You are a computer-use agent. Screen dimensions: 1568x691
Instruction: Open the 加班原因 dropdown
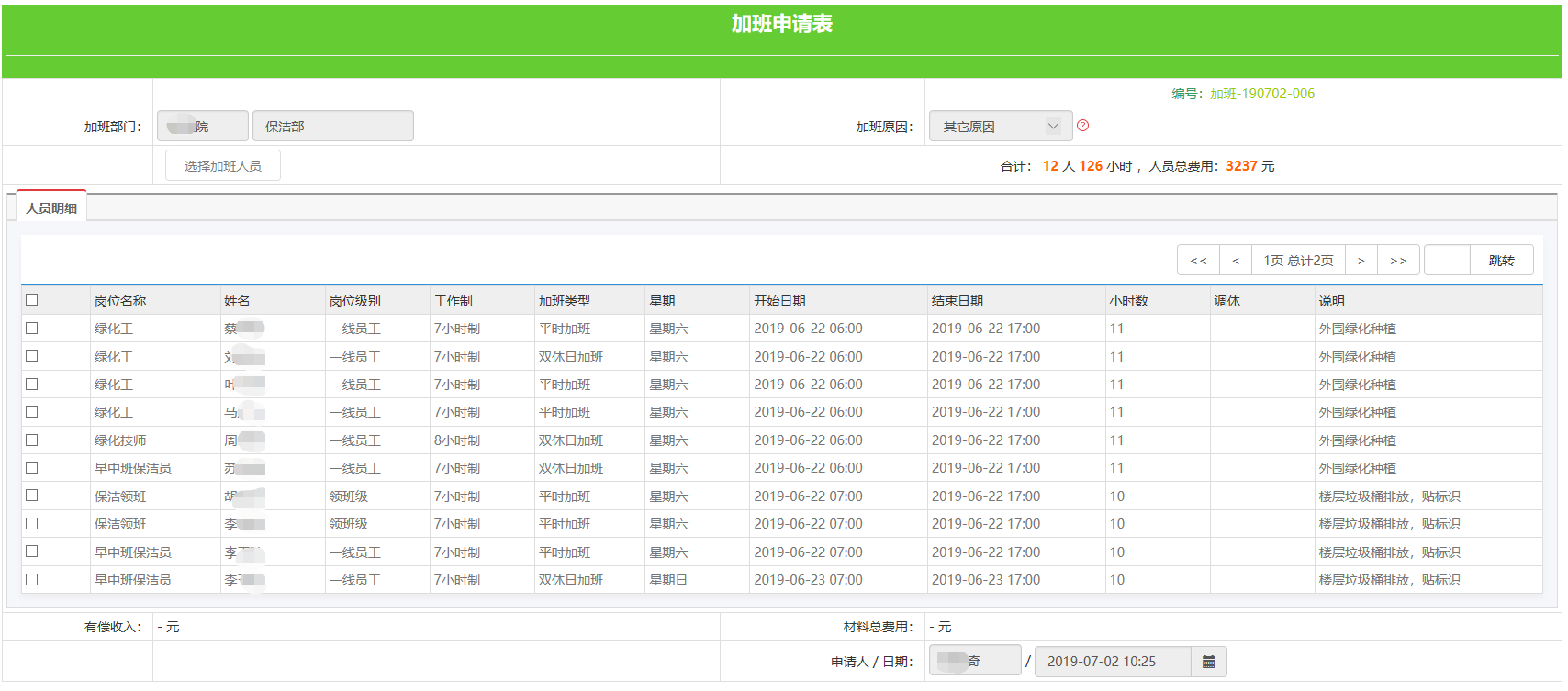tap(1000, 127)
